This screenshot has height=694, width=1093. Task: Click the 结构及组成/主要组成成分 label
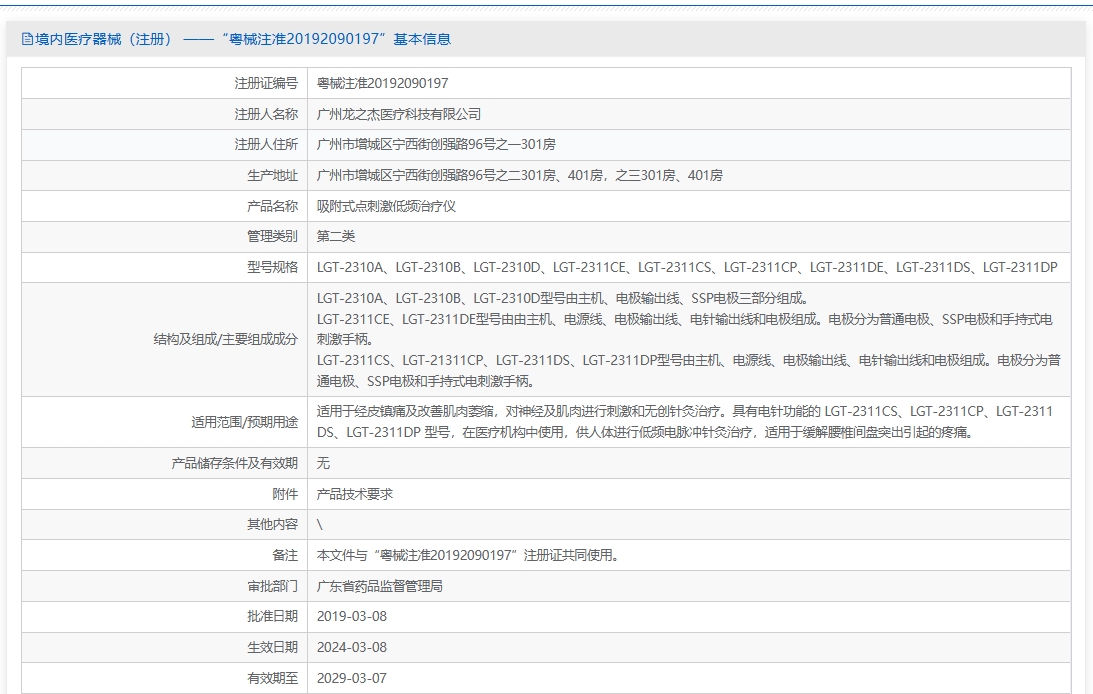point(225,339)
